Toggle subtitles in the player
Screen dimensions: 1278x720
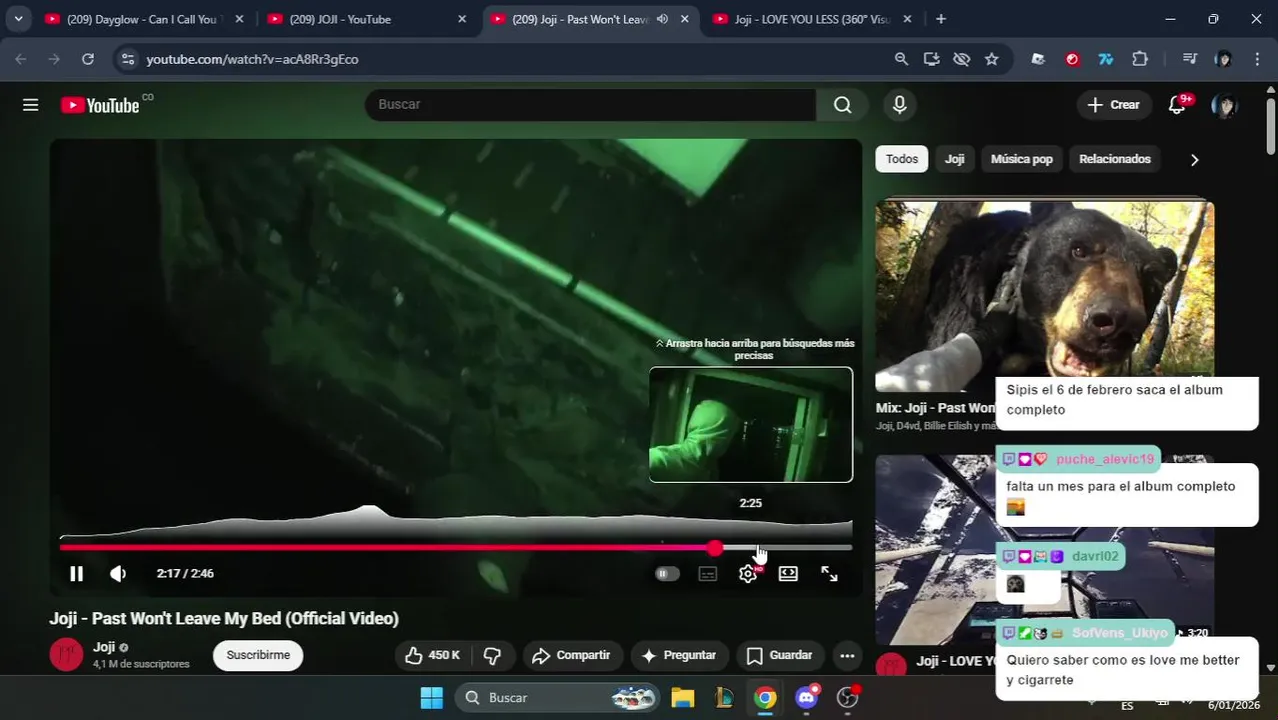[708, 573]
